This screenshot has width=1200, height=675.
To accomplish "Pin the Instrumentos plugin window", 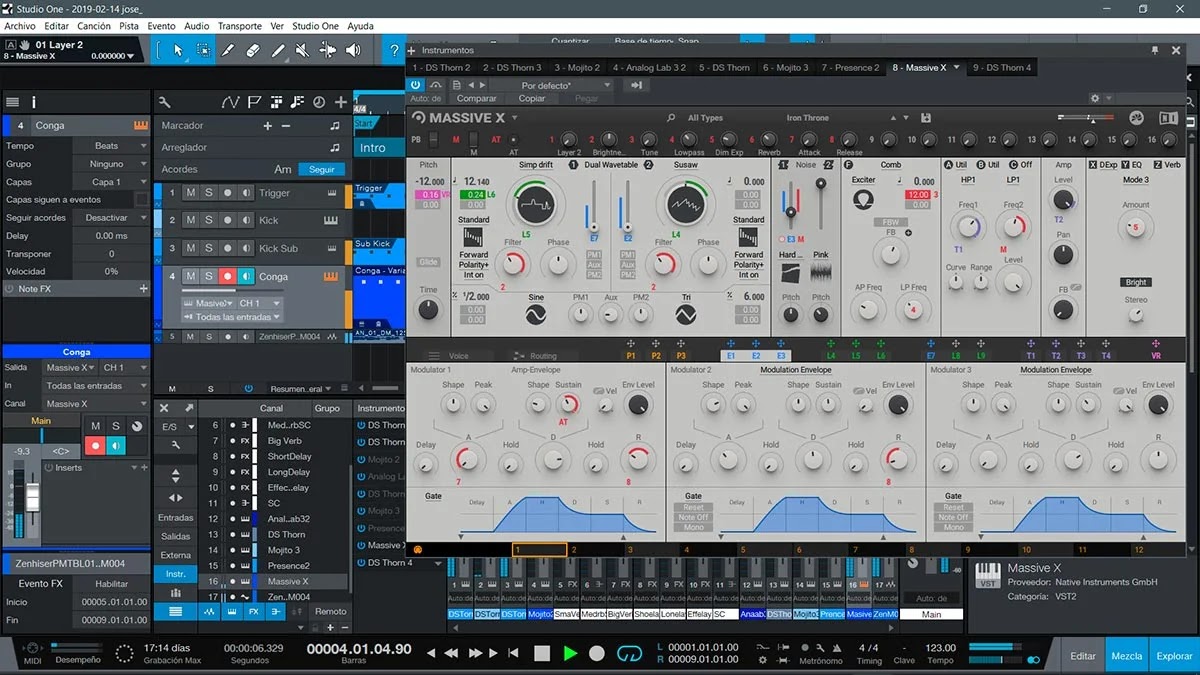I will (1155, 50).
